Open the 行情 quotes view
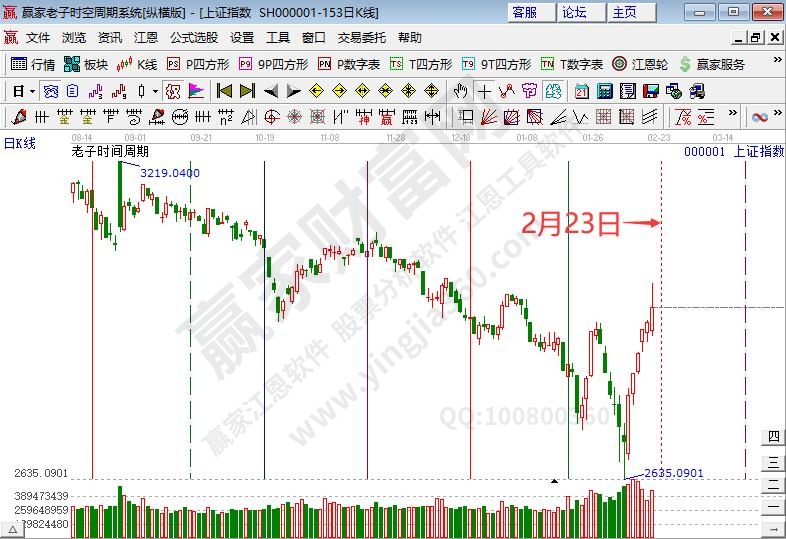This screenshot has height=539, width=786. point(33,64)
